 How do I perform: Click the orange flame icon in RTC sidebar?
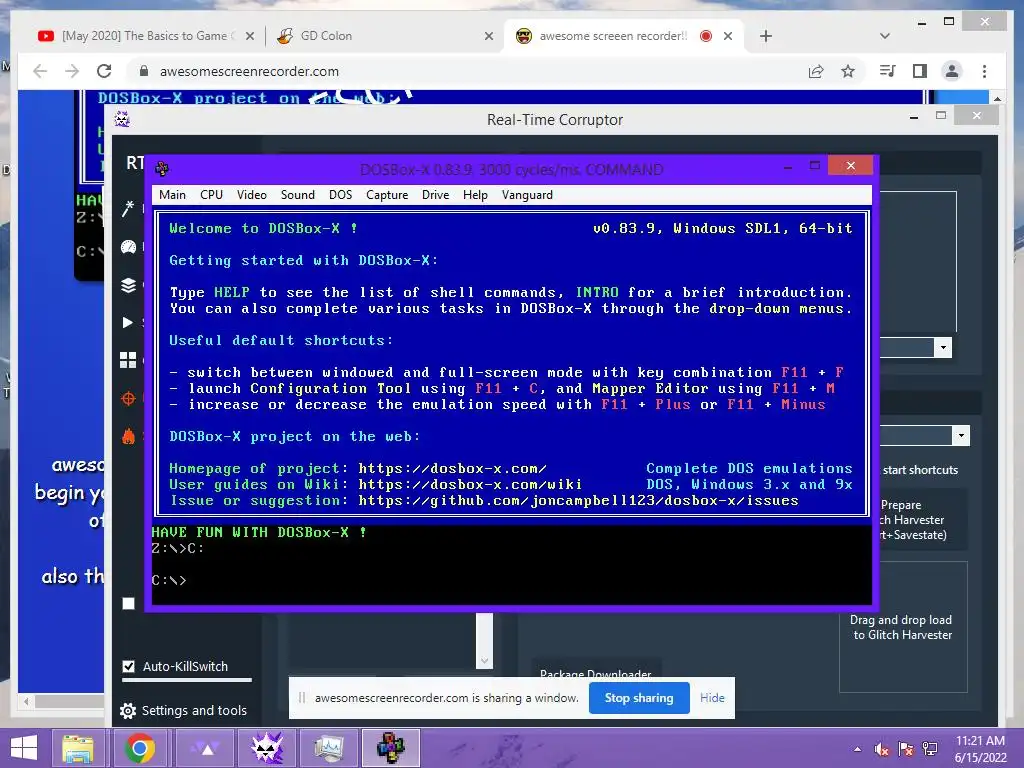[x=128, y=436]
